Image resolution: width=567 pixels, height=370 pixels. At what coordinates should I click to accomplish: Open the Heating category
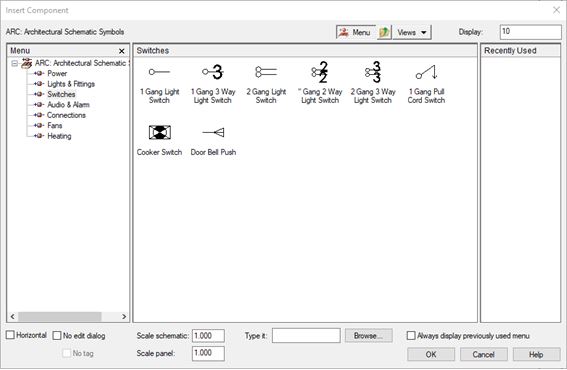click(x=59, y=136)
